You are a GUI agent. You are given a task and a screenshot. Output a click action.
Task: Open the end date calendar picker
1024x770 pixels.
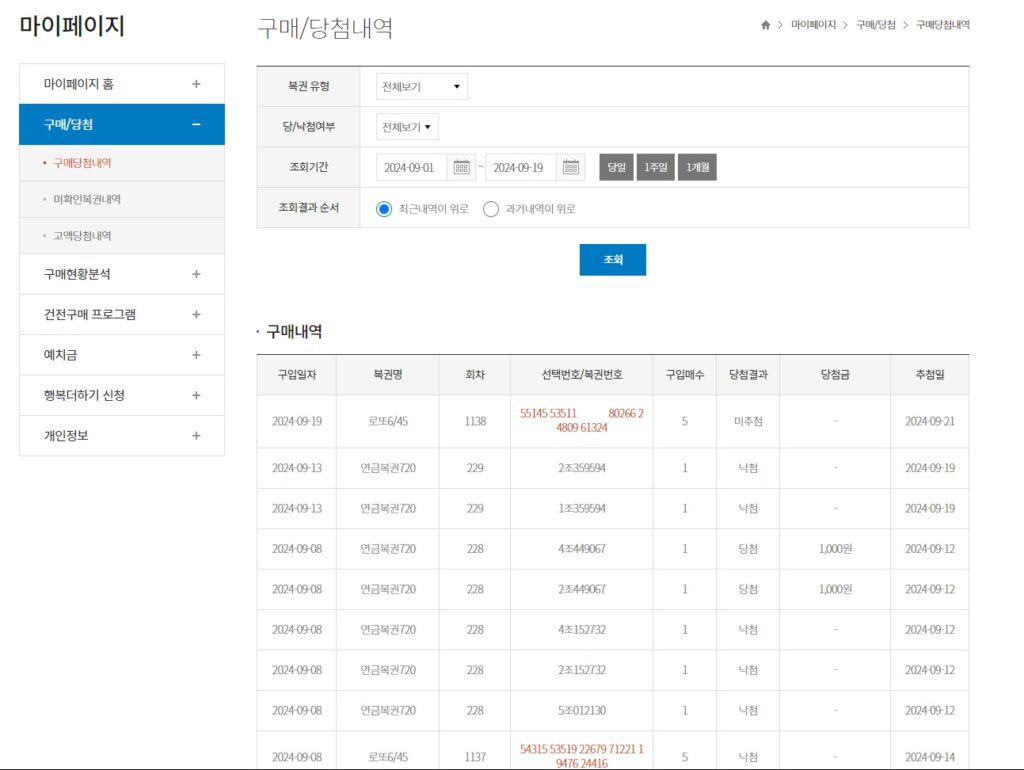[570, 167]
